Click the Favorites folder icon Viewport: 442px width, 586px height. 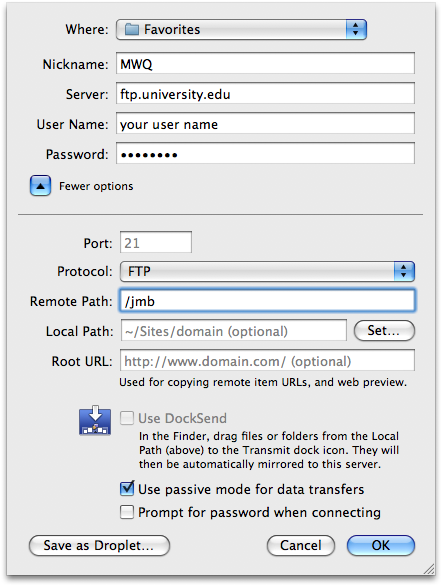132,29
